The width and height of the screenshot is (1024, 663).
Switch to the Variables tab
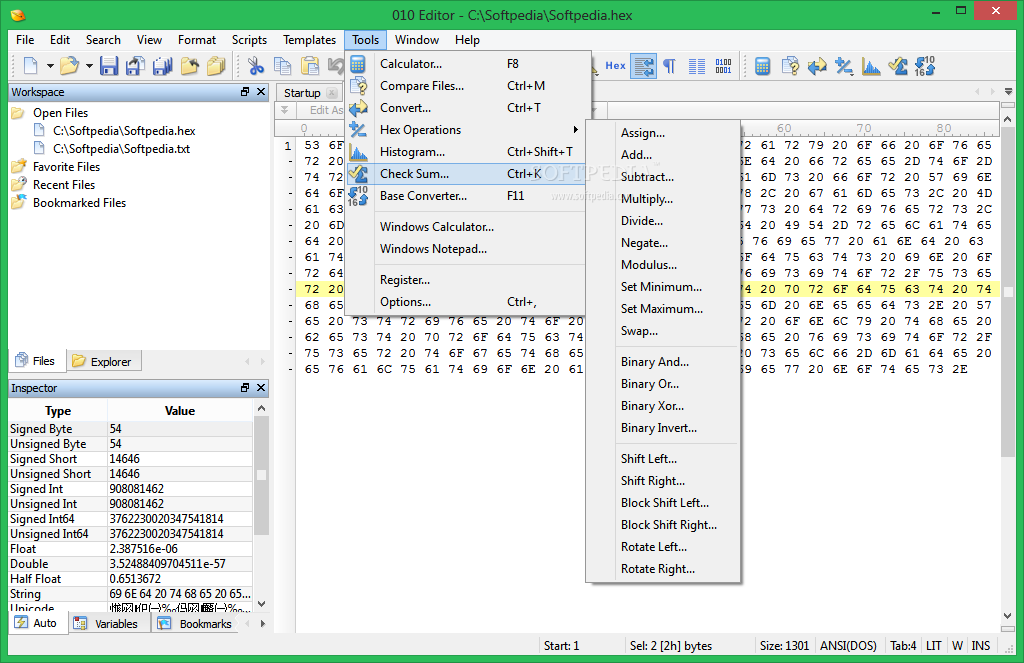[x=109, y=624]
